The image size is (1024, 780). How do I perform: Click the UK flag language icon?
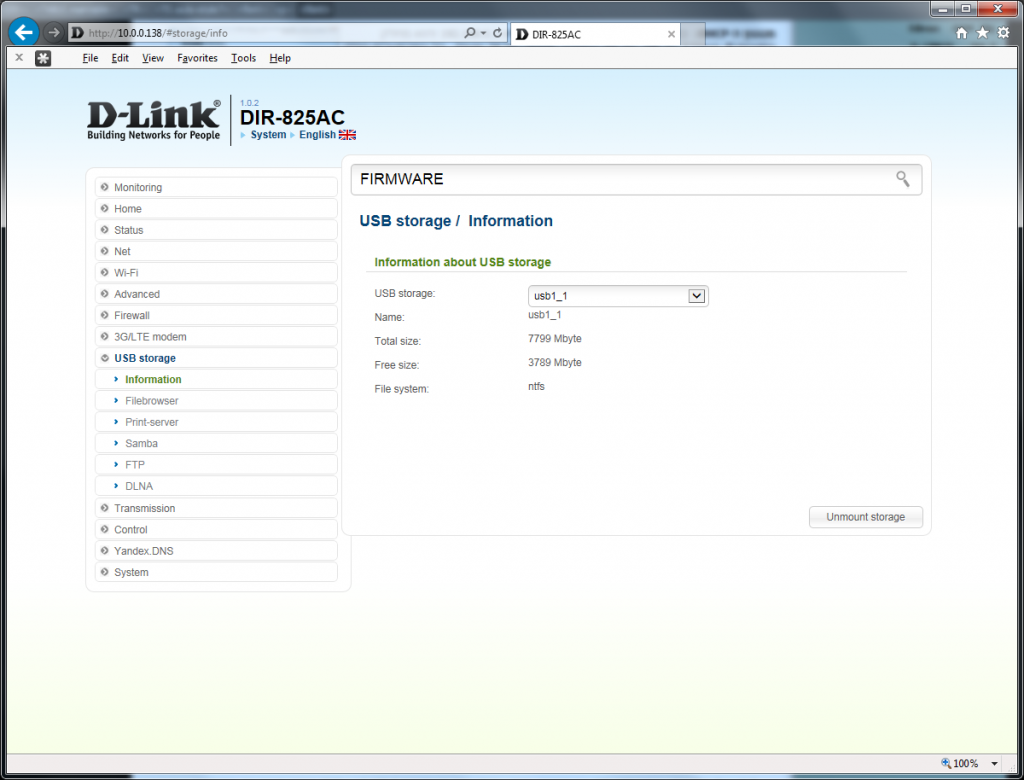[x=348, y=135]
